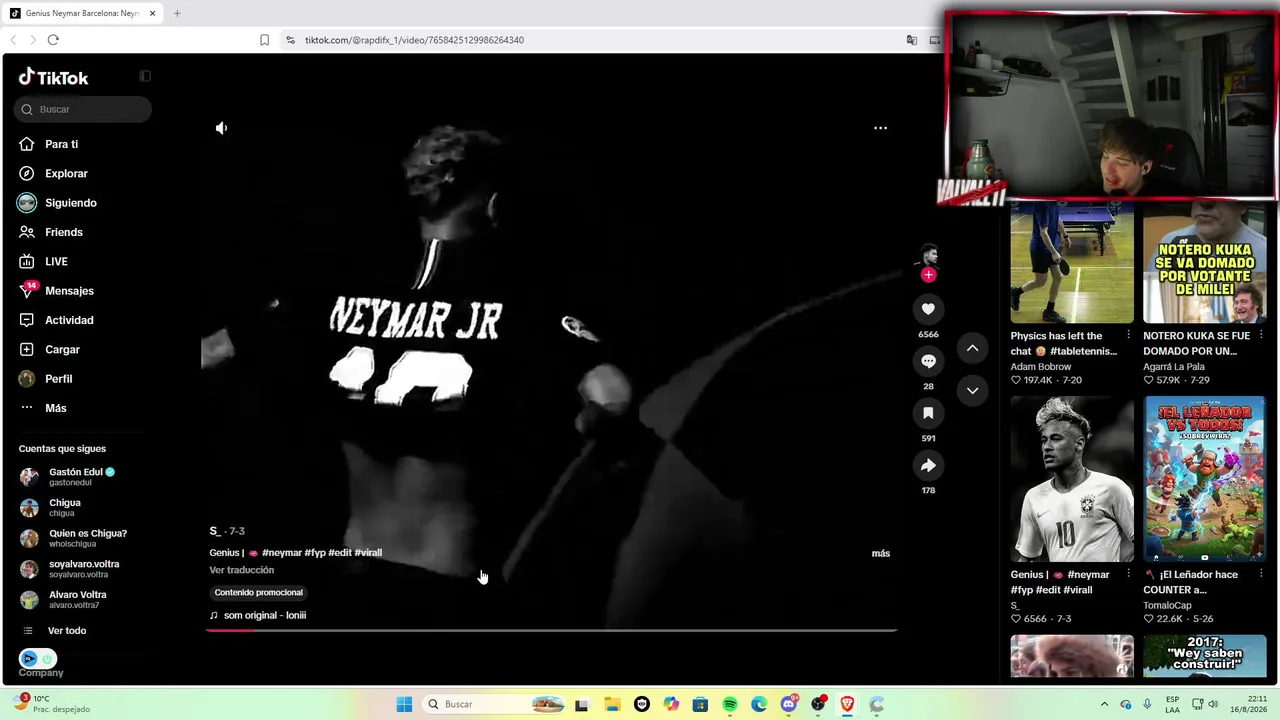Expand the caption with más
This screenshot has width=1280, height=720.
[x=880, y=553]
